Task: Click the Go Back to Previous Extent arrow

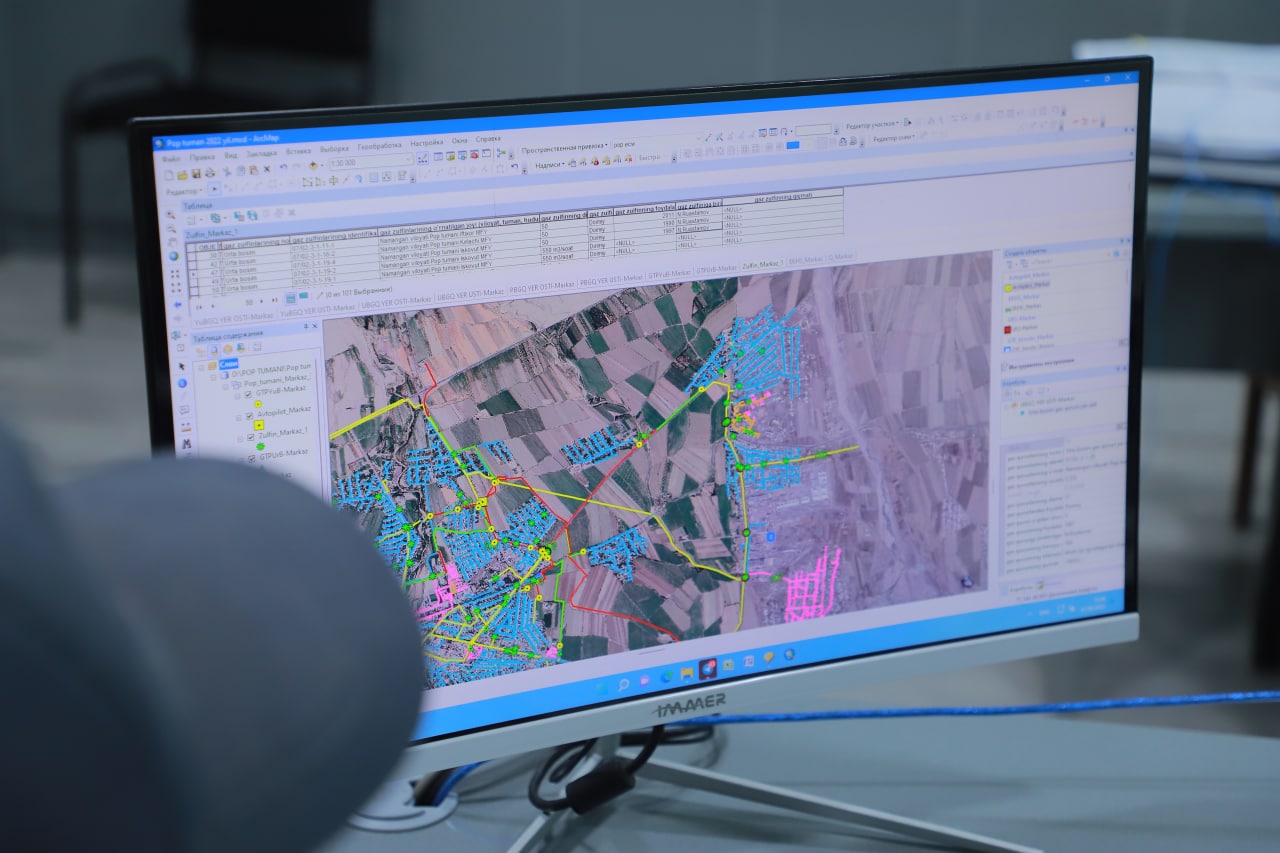Action: pos(177,305)
